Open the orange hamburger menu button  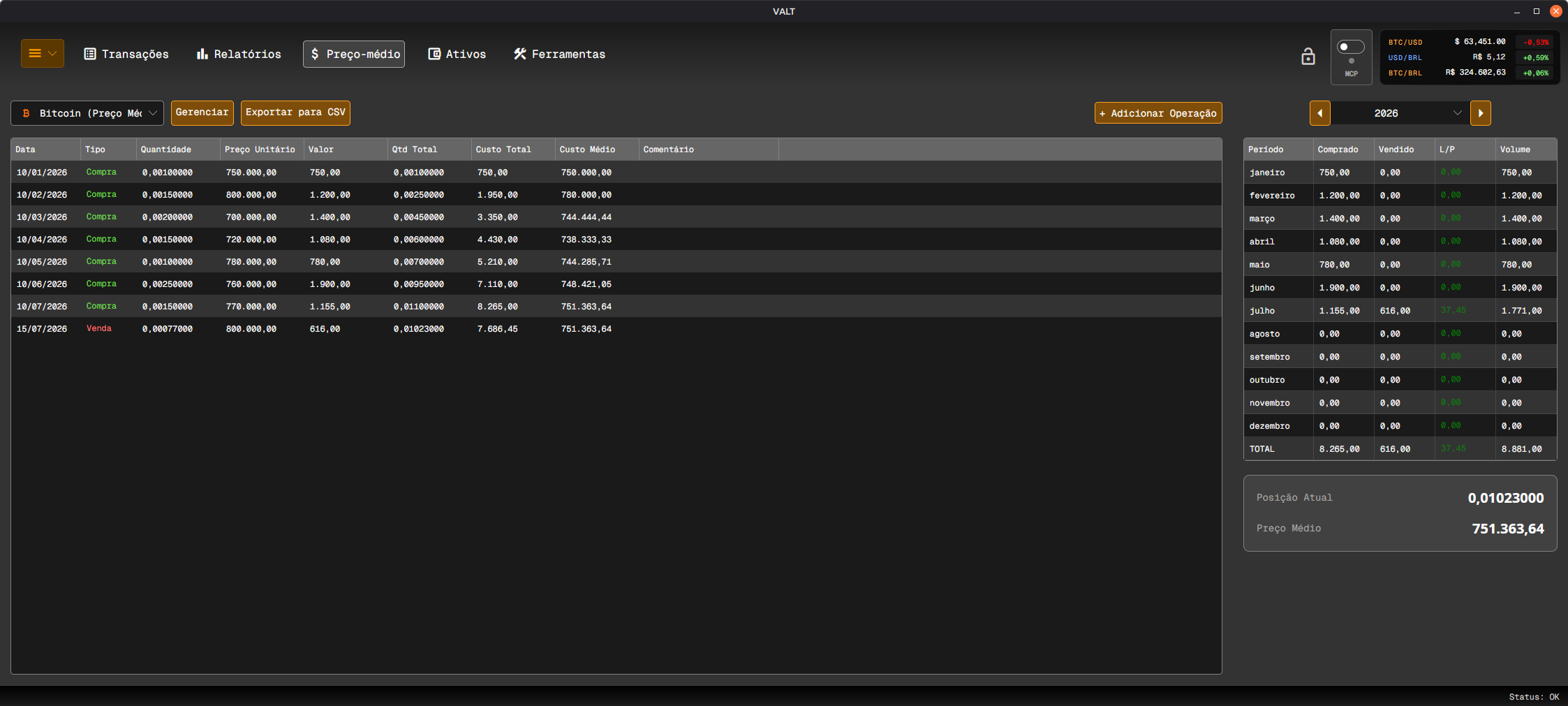pyautogui.click(x=42, y=54)
